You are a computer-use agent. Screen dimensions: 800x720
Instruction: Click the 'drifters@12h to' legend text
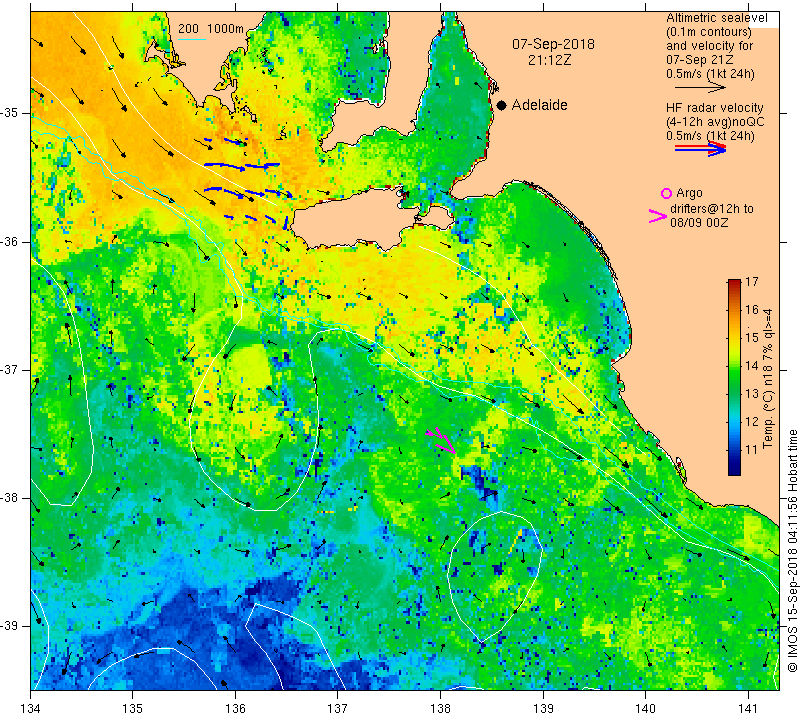click(711, 209)
